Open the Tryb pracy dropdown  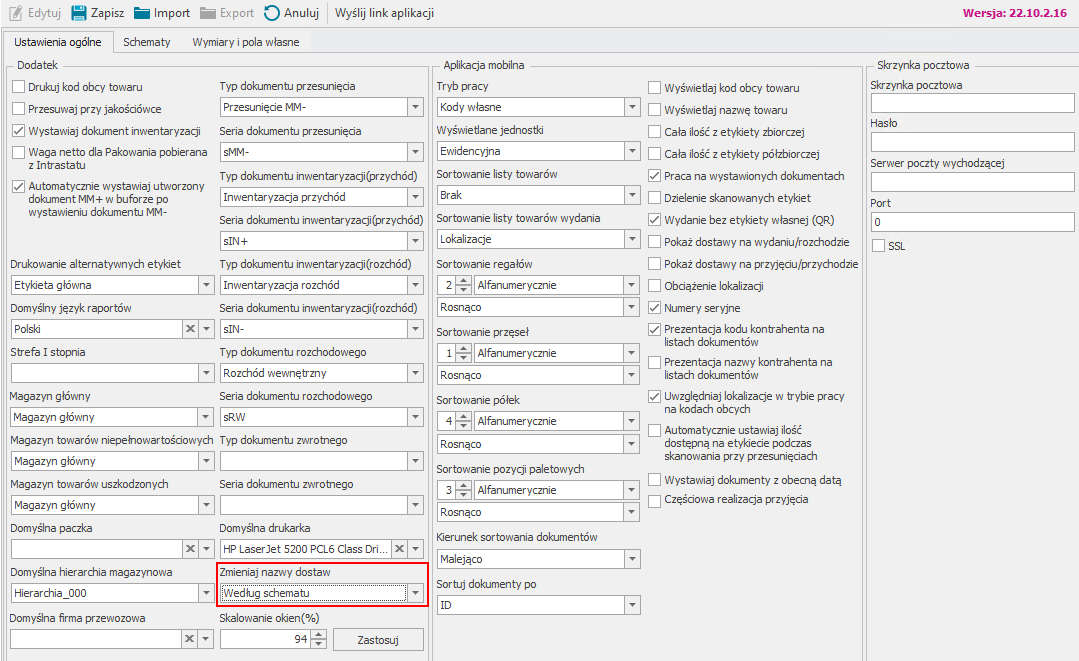pos(631,107)
